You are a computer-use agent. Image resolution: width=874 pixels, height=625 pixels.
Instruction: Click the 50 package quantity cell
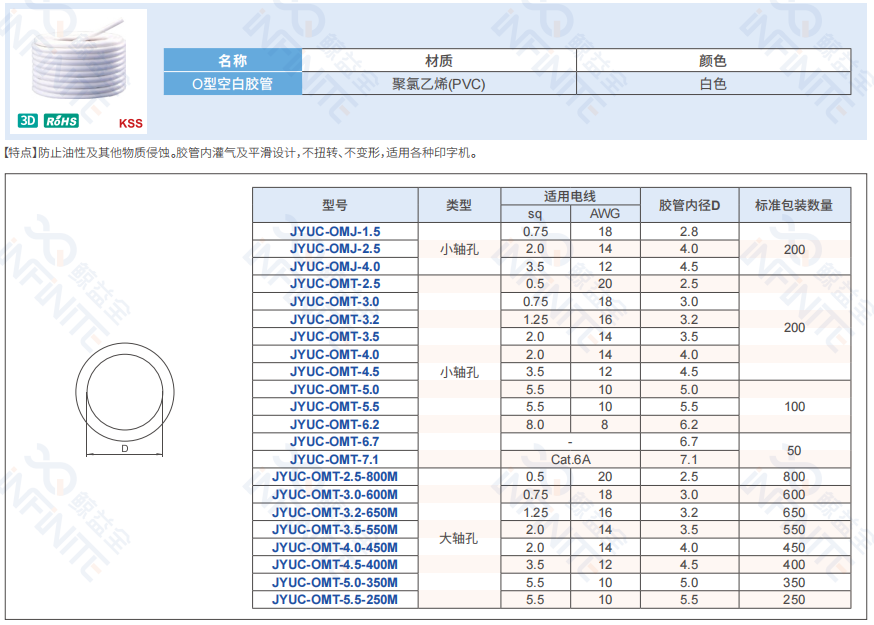(794, 450)
